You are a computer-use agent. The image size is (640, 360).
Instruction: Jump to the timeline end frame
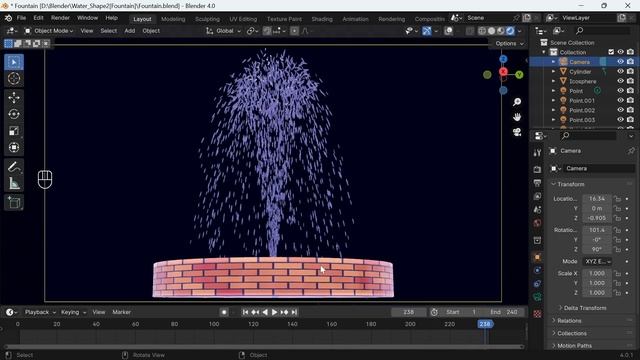pos(294,312)
